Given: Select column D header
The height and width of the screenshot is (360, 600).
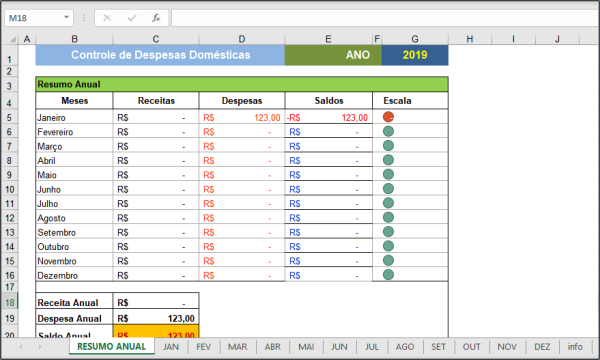Looking at the screenshot, I should pyautogui.click(x=242, y=39).
